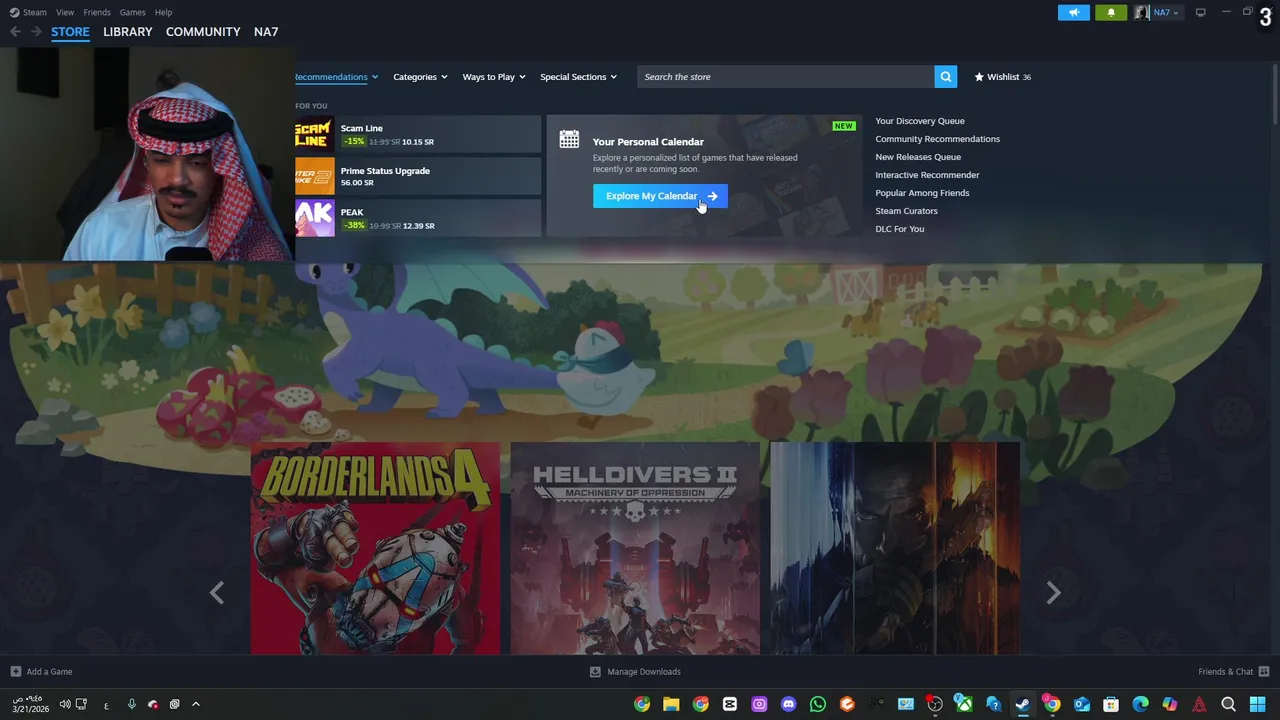The height and width of the screenshot is (720, 1280).
Task: Click the blue search magnifier button
Action: (x=945, y=77)
